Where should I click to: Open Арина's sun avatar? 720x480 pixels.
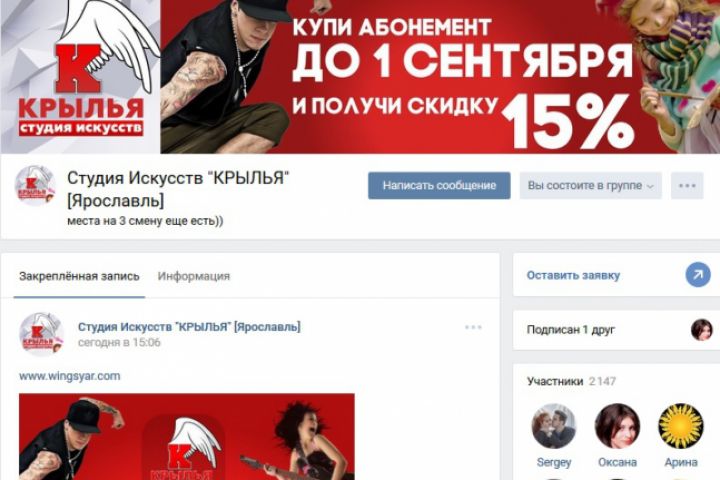681,426
